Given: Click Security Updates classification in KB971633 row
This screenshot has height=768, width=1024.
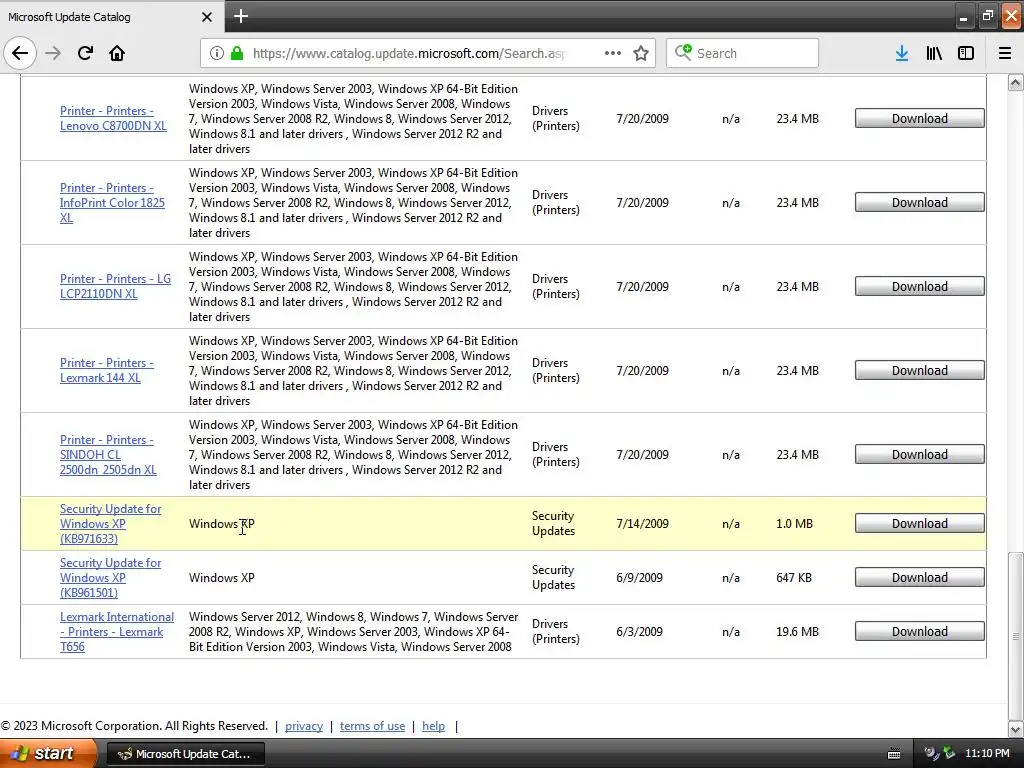Looking at the screenshot, I should (553, 524).
